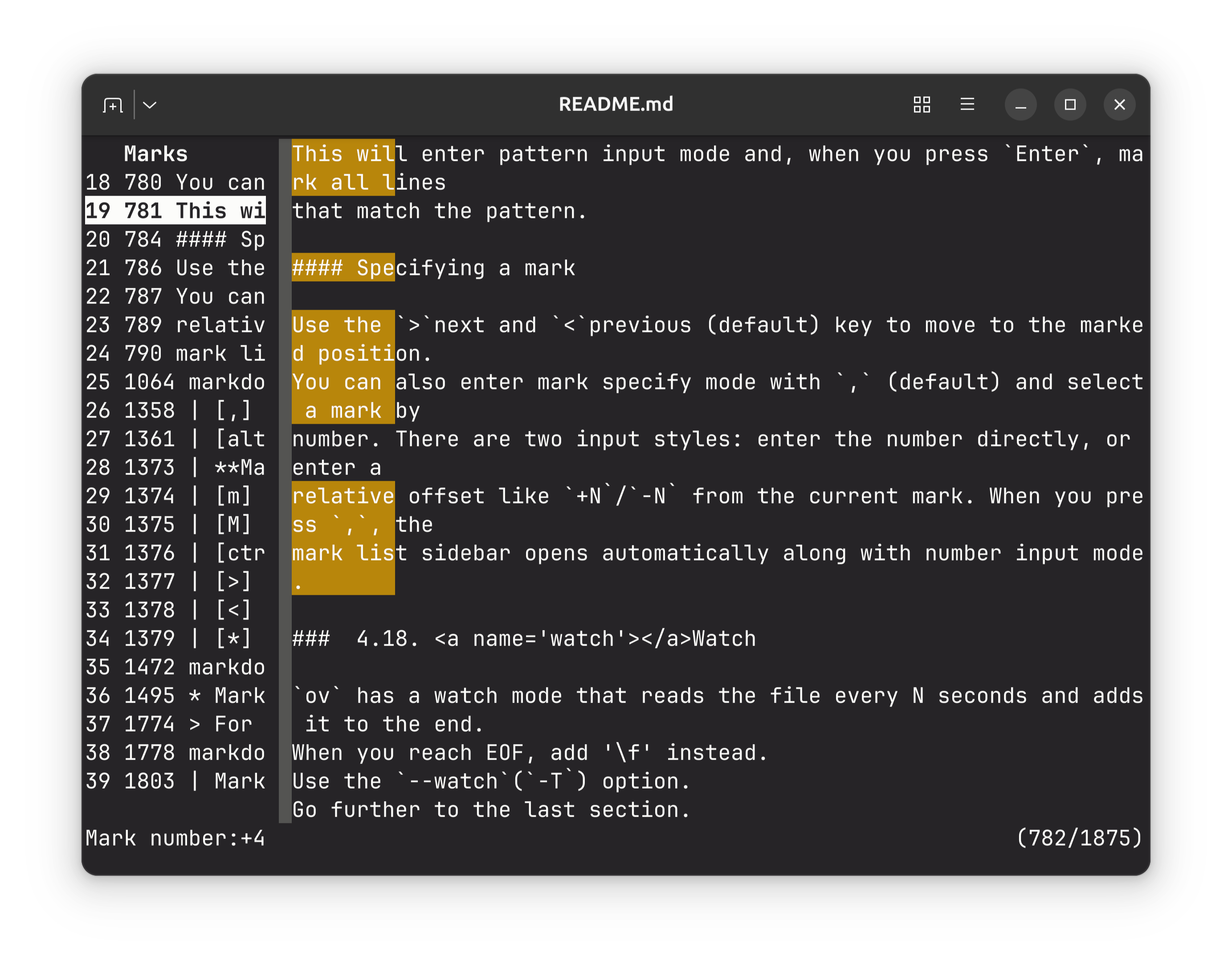Open the hamburger main menu
The width and height of the screenshot is (1232, 965).
967,105
